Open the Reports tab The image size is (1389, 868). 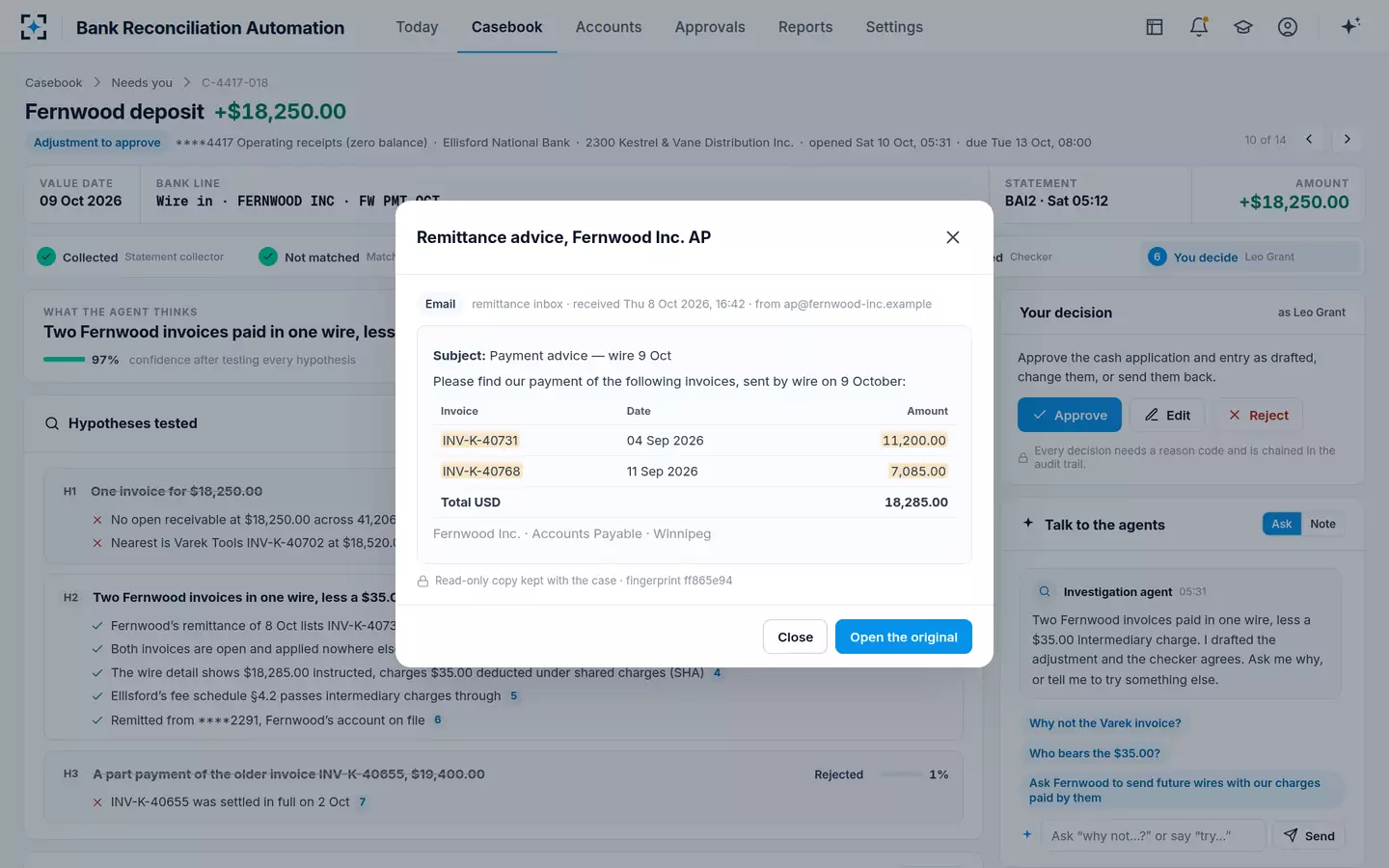coord(805,27)
